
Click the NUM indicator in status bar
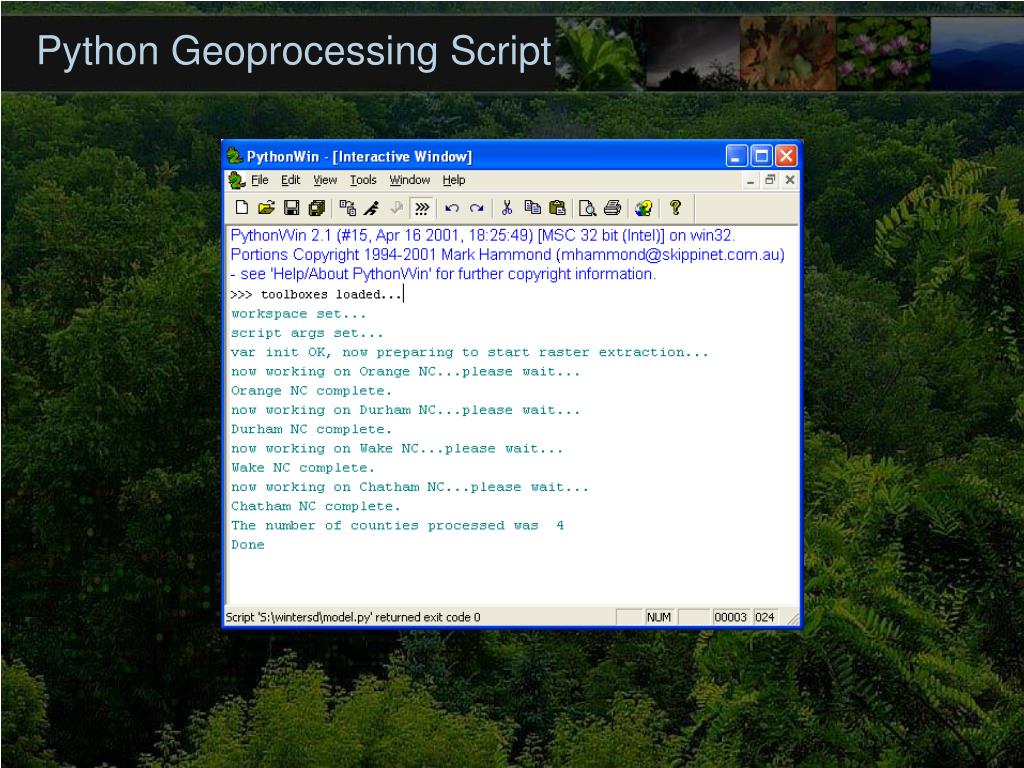(x=658, y=617)
